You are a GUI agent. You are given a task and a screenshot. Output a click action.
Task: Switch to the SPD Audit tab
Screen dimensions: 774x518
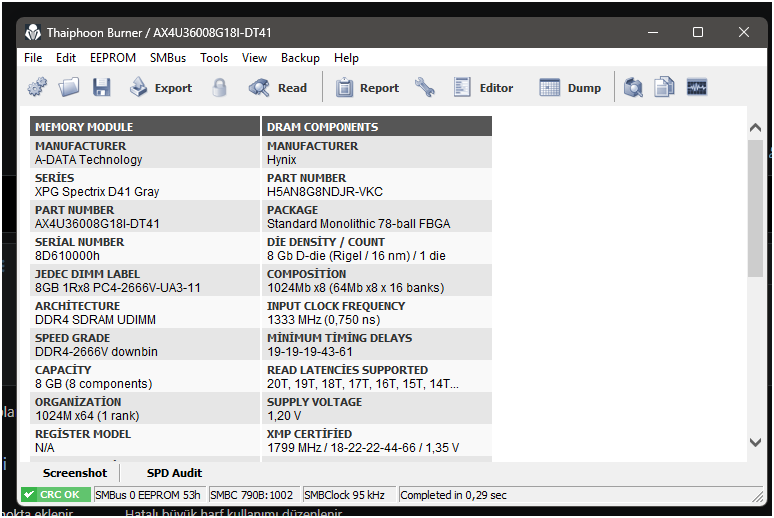coord(174,473)
